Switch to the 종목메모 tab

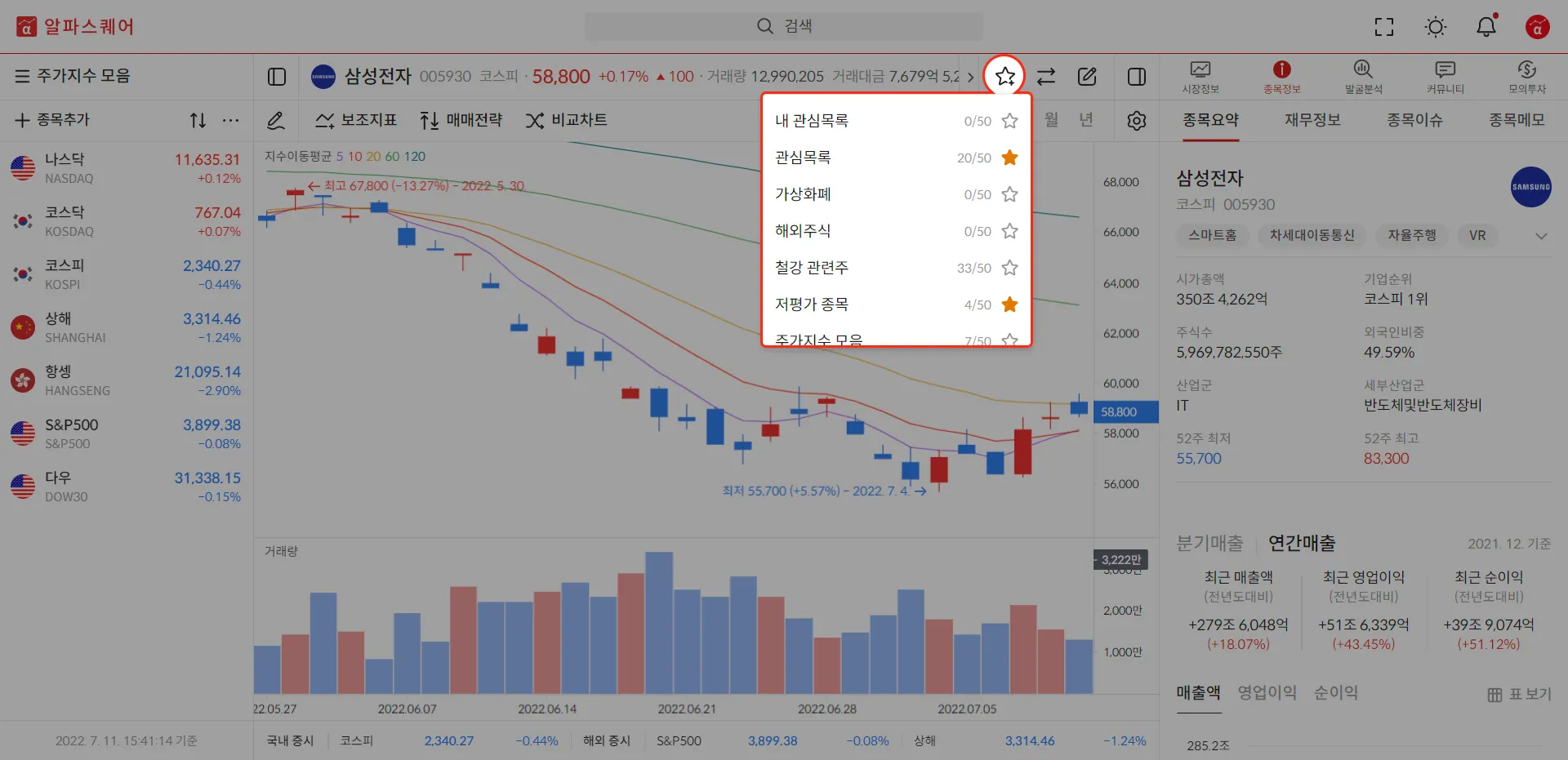1517,120
